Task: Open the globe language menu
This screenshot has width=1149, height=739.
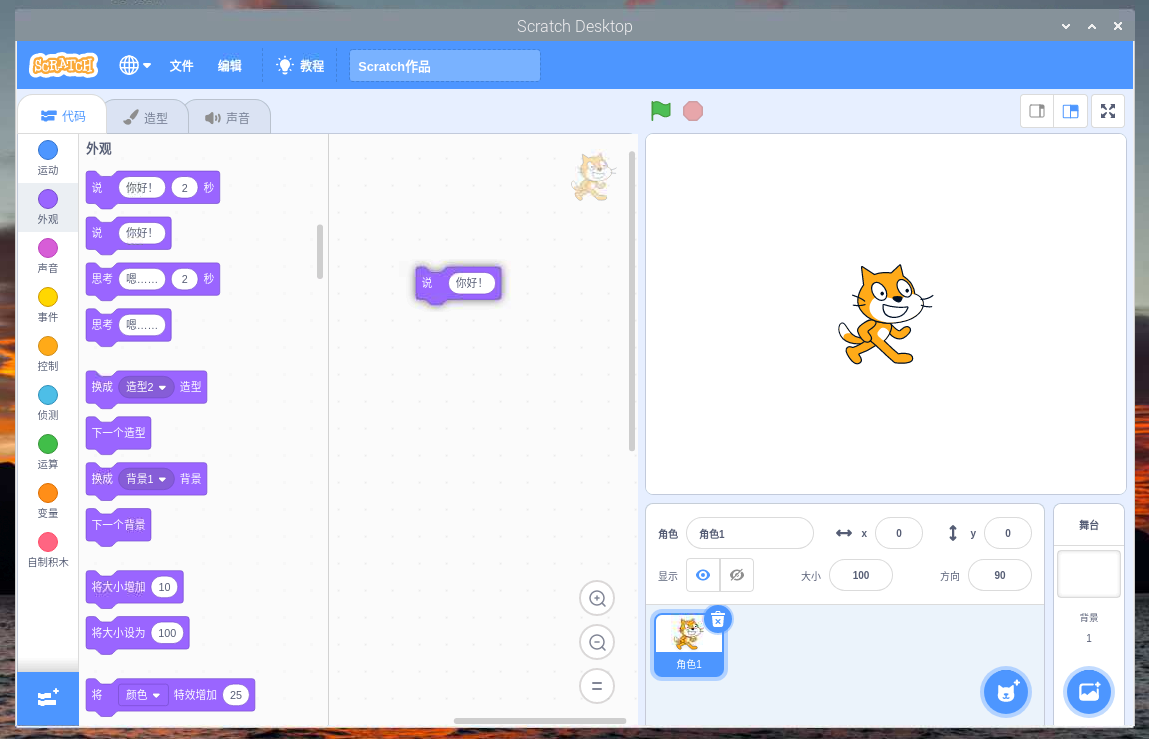Action: [135, 65]
